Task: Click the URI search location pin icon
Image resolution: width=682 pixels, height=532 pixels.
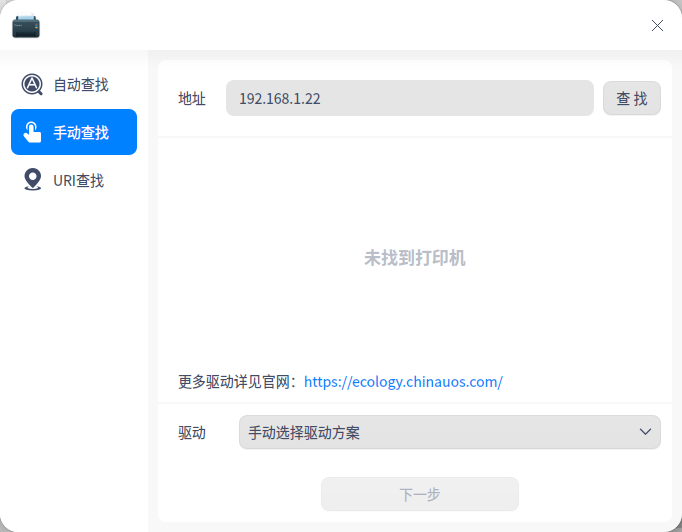Action: pos(33,179)
